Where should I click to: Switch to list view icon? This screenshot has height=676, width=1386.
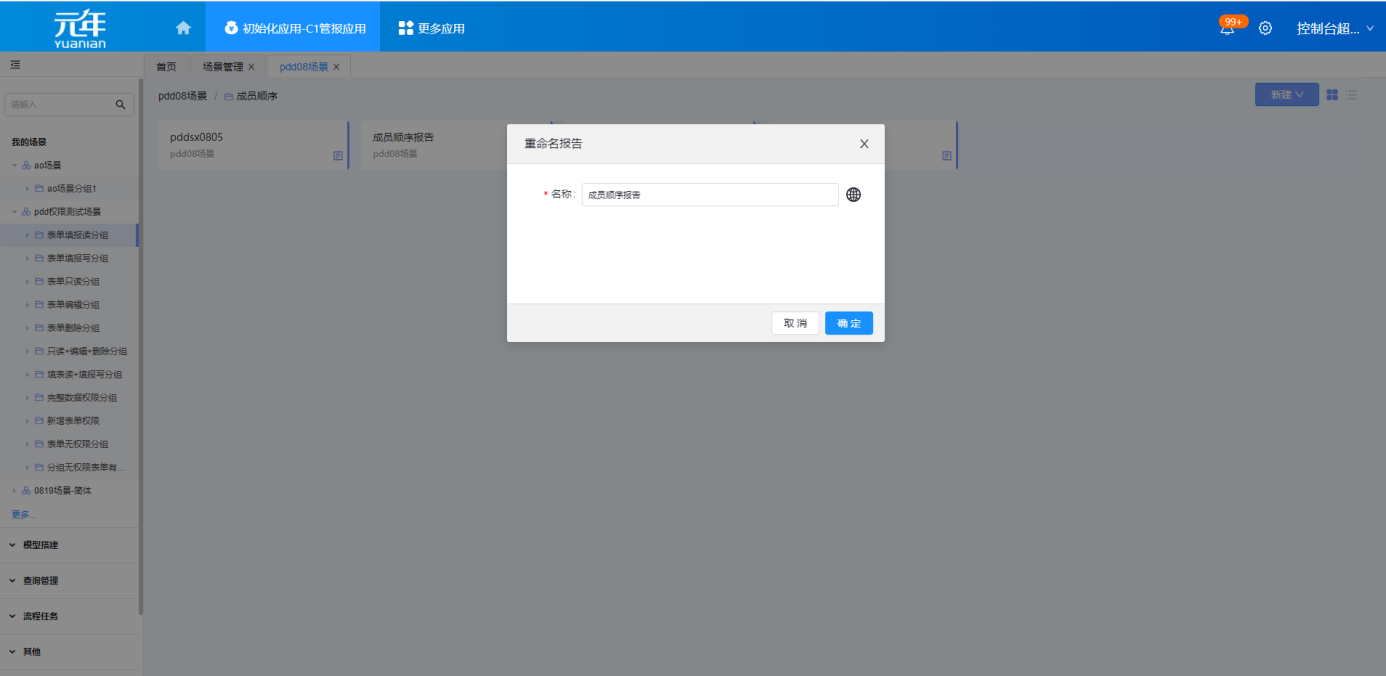1351,95
